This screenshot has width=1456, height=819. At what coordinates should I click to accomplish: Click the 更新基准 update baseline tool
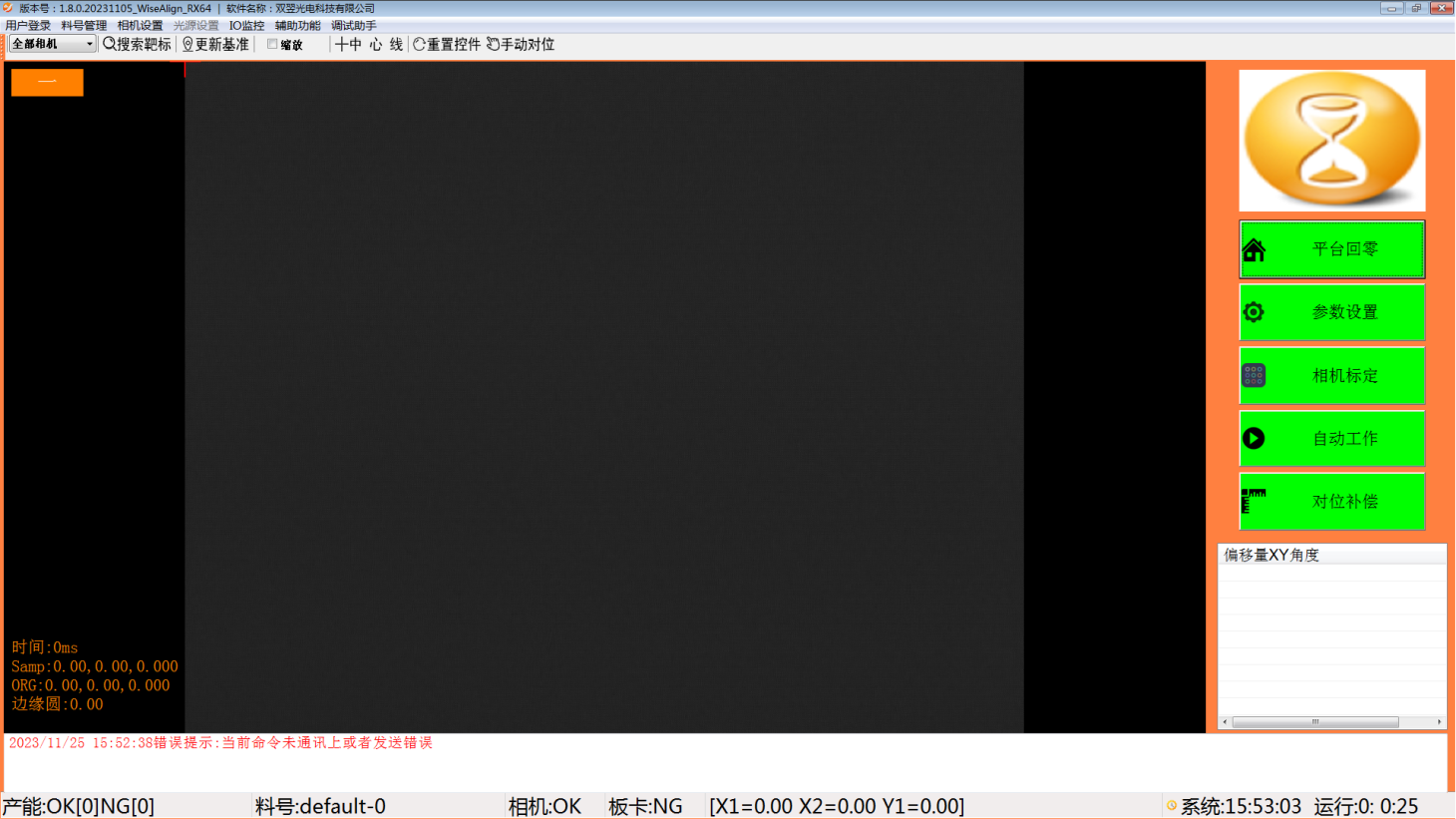(x=215, y=44)
